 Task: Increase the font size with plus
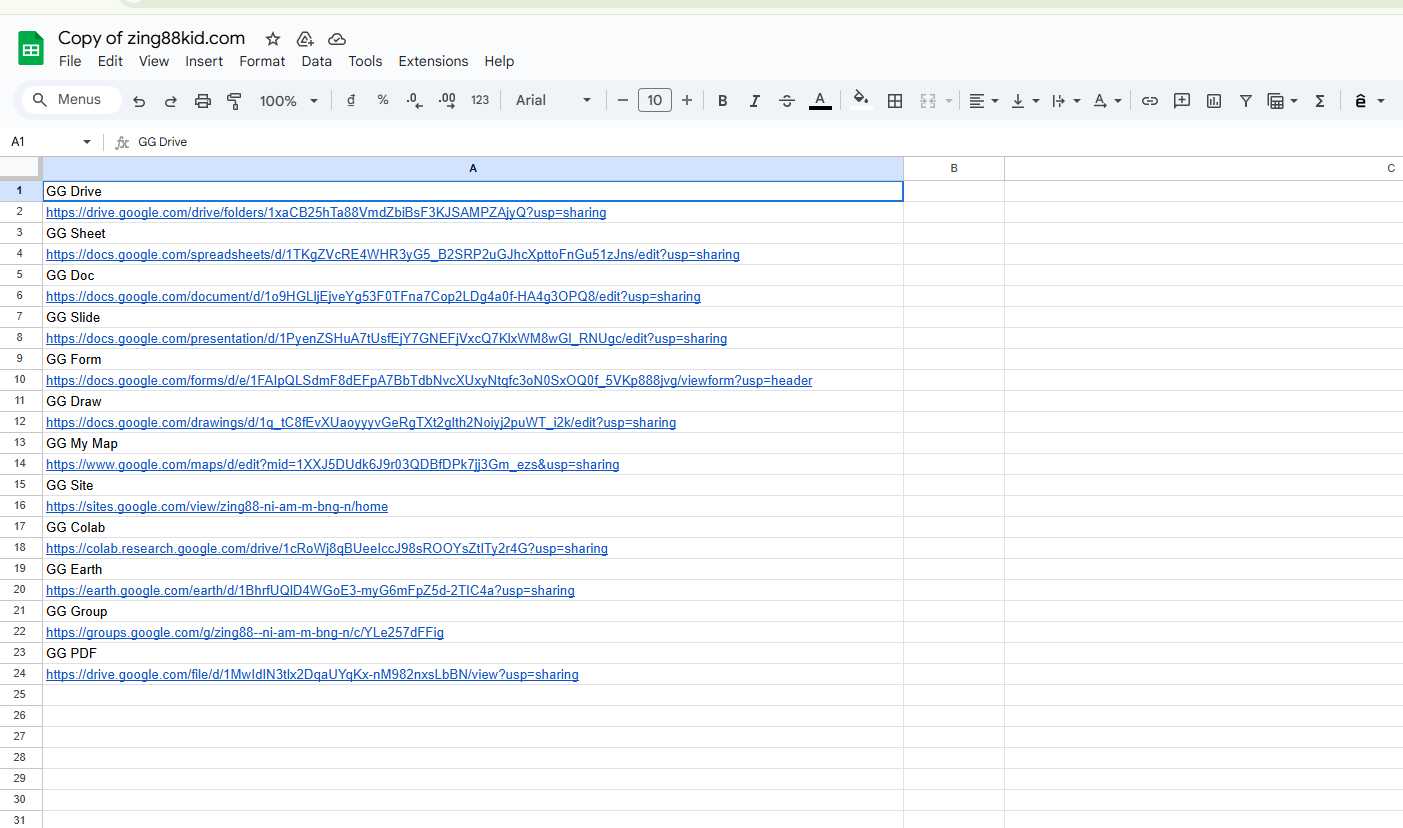[687, 100]
